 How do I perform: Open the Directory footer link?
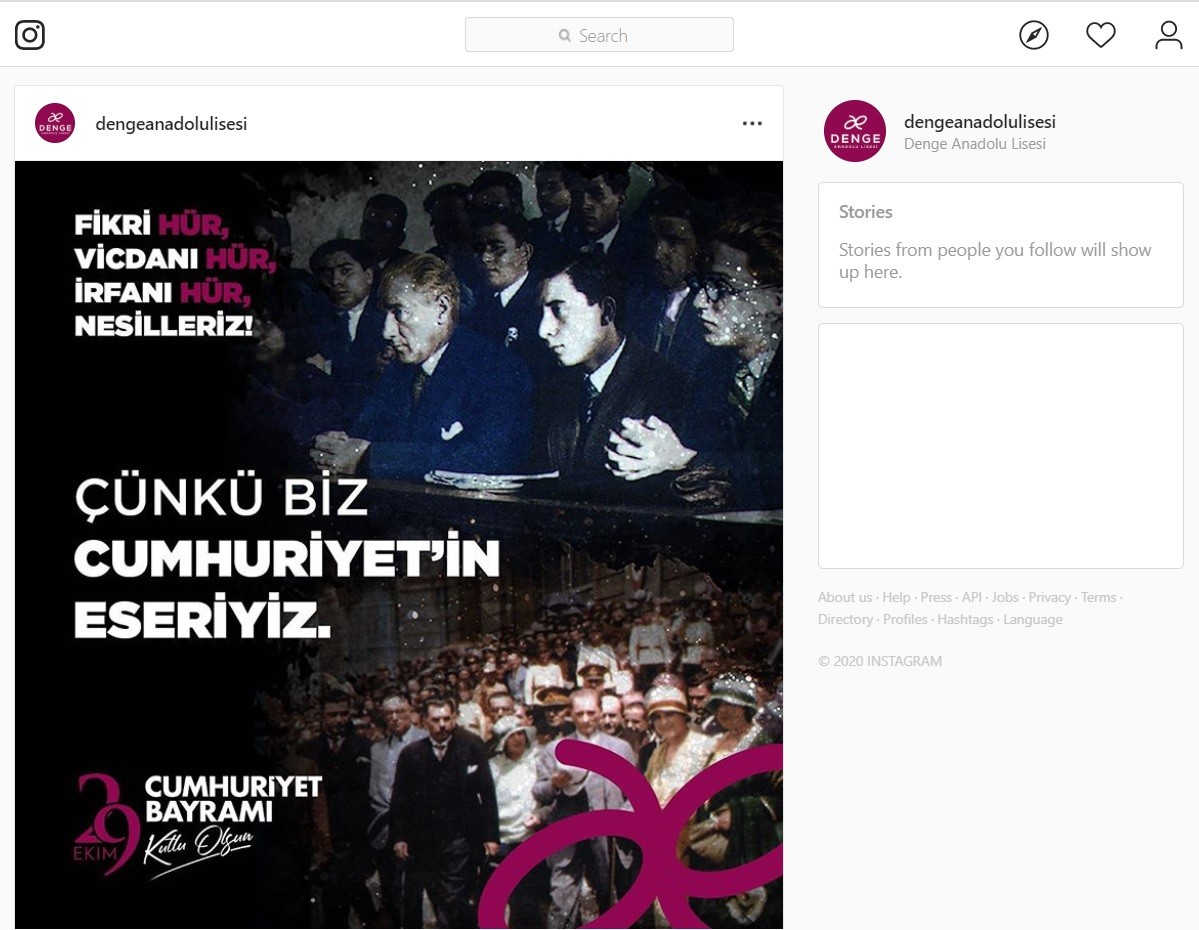[x=845, y=619]
